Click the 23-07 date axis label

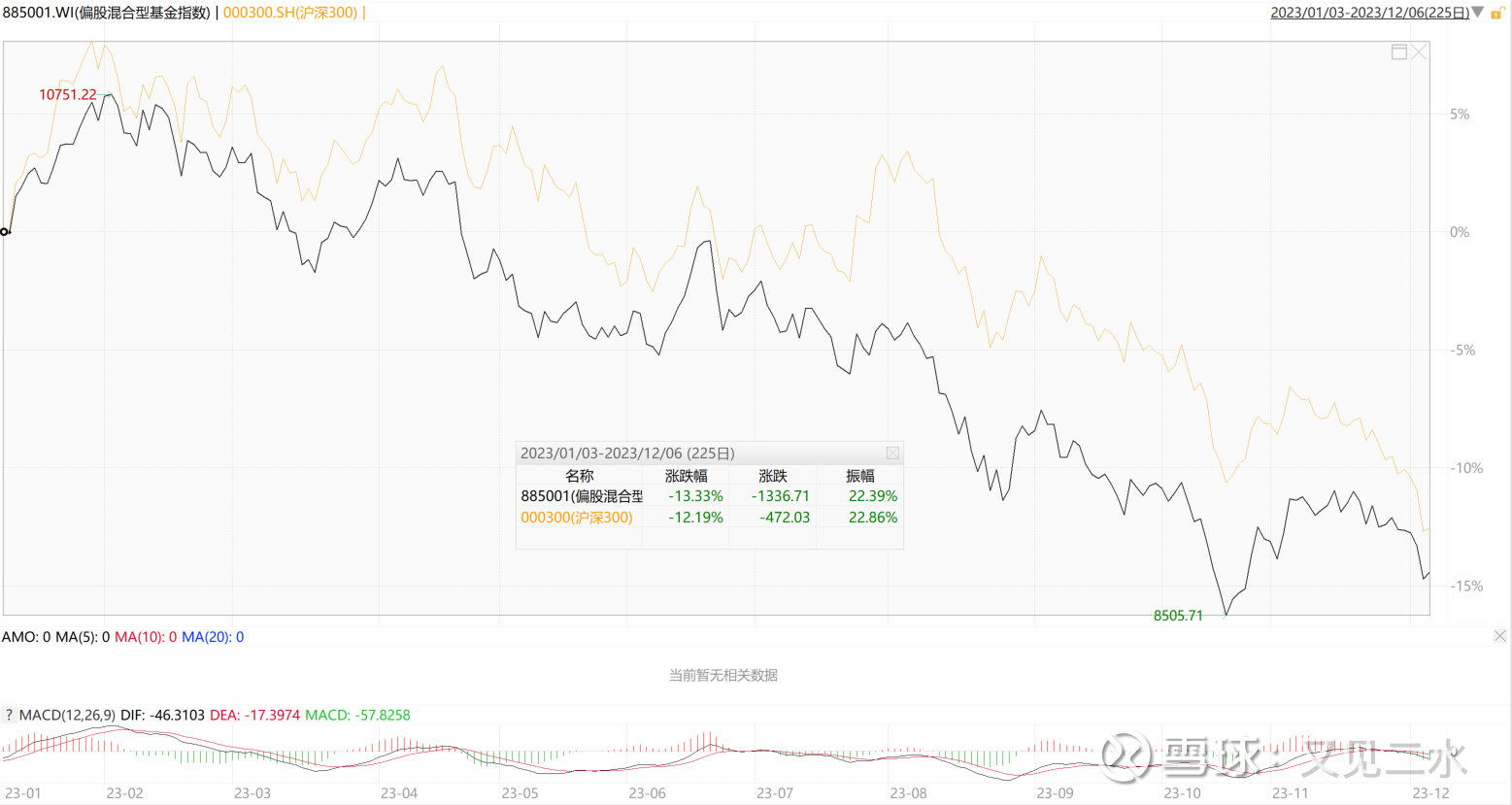(775, 793)
